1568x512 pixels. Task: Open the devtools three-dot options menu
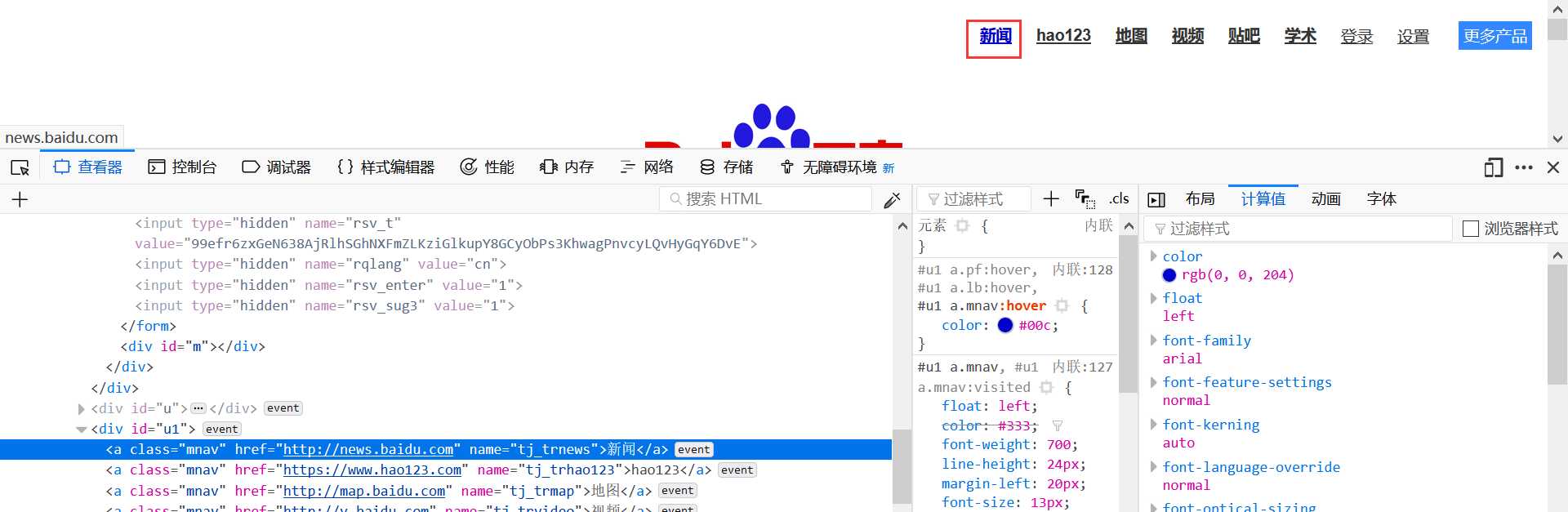[1524, 167]
